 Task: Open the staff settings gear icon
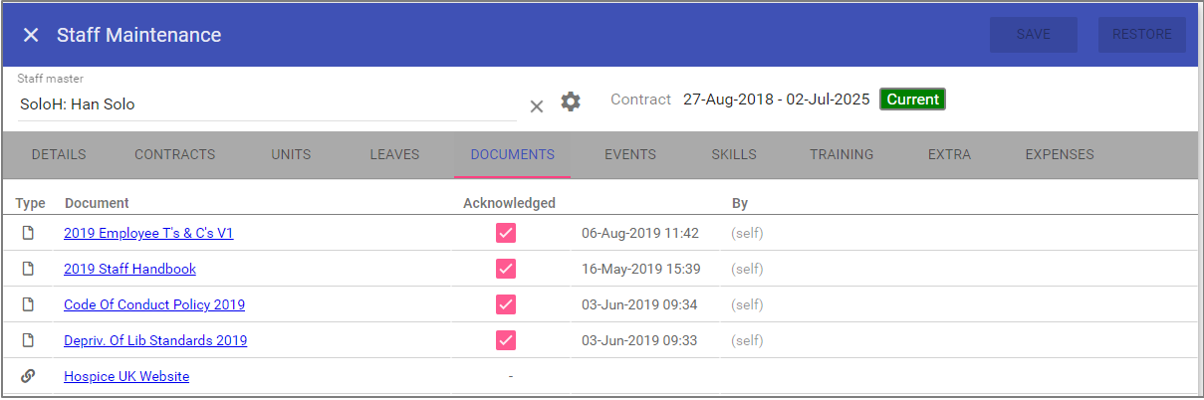point(570,101)
